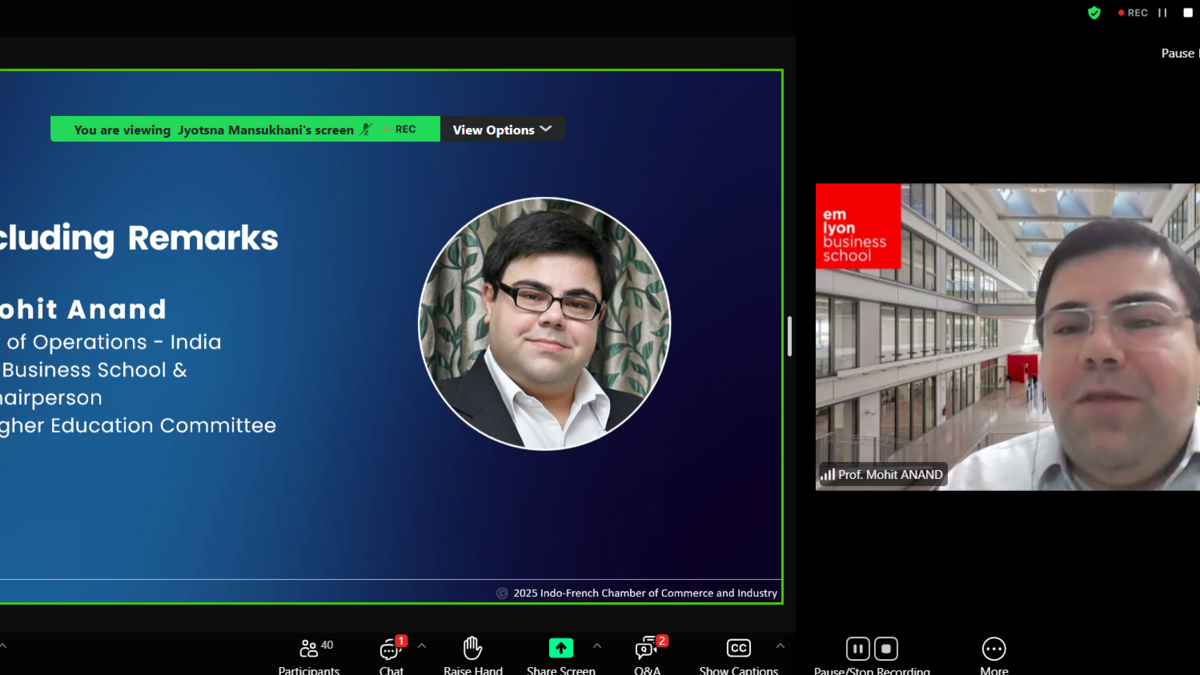Open the Q&A panel
The image size is (1200, 675).
[647, 652]
